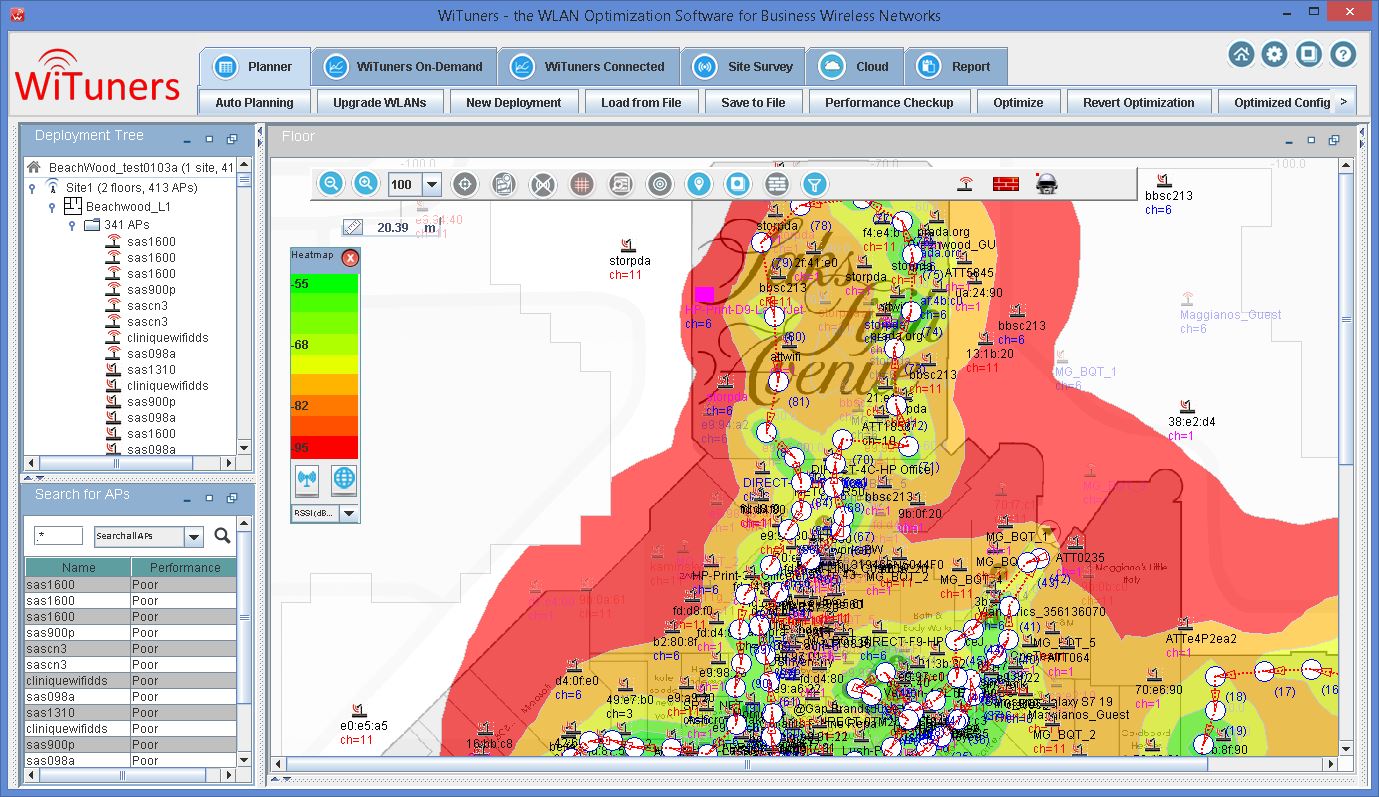
Task: Run Performance Checkup
Action: coord(889,102)
